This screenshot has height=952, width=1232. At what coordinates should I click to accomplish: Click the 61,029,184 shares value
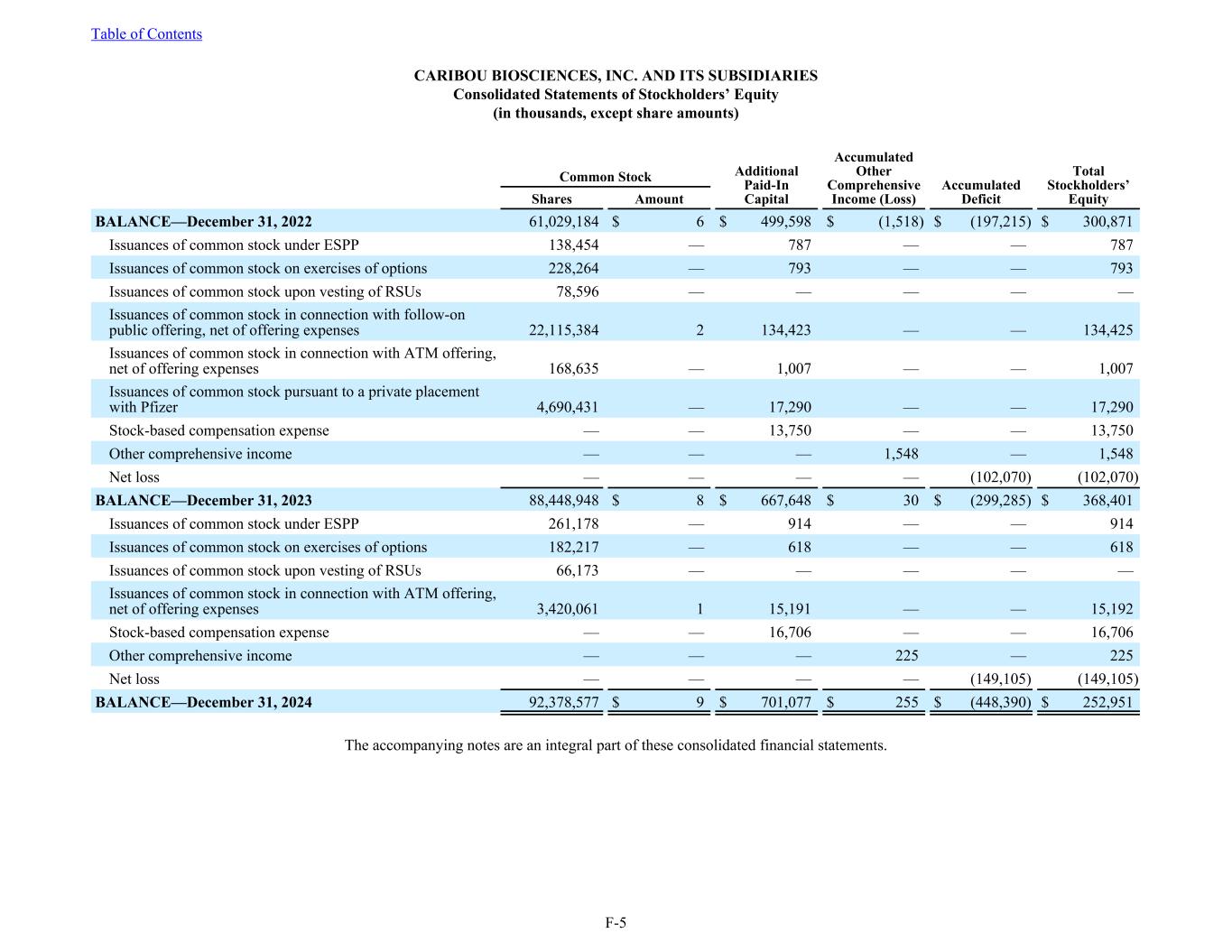point(563,222)
